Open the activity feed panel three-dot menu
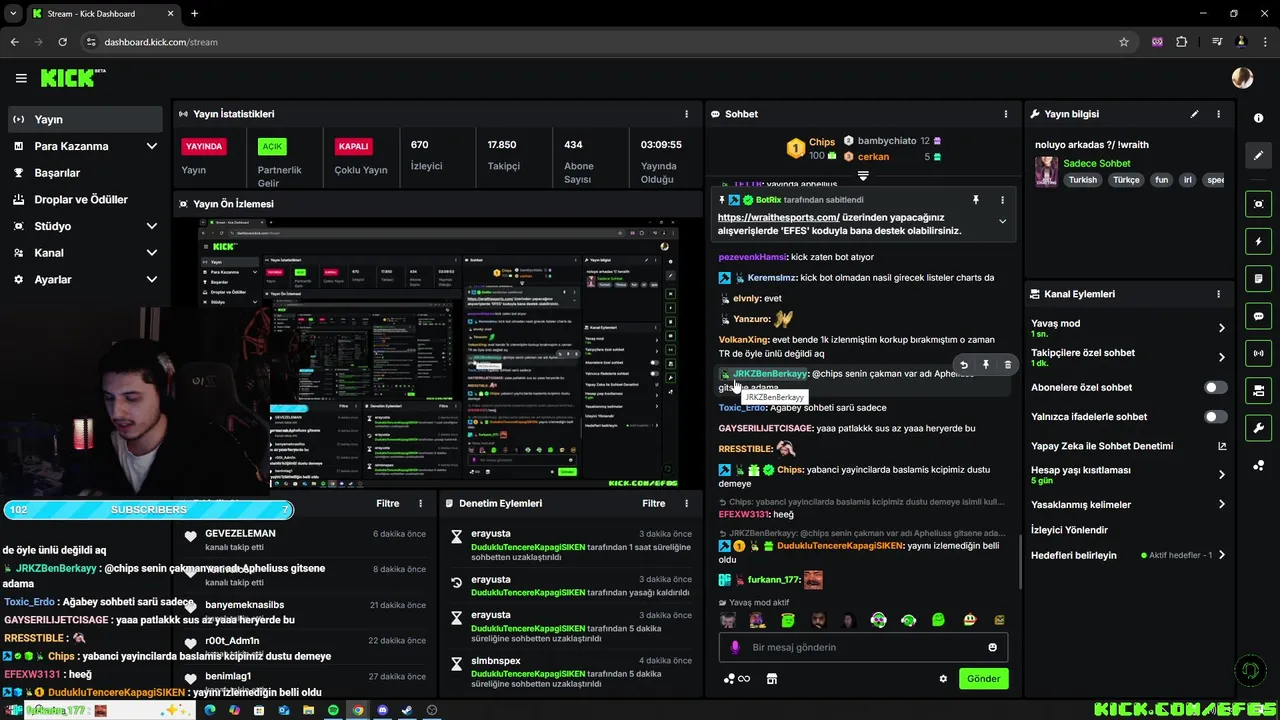This screenshot has height=720, width=1280. (420, 504)
